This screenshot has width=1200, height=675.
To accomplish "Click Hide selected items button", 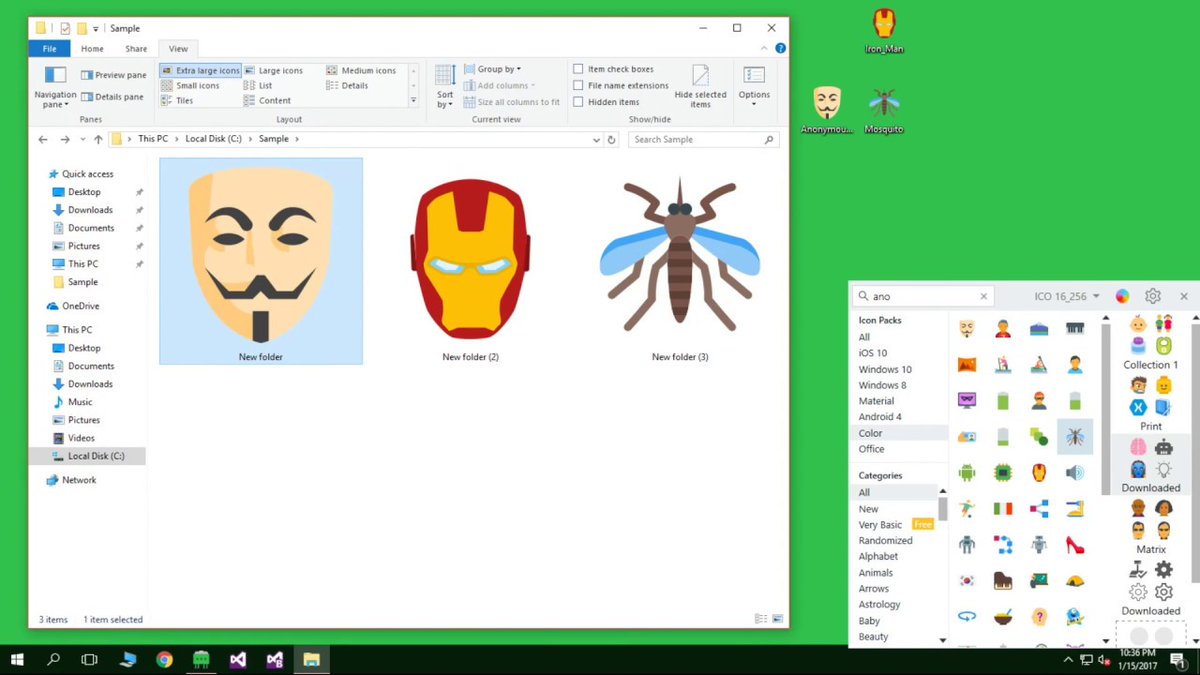I will click(700, 87).
